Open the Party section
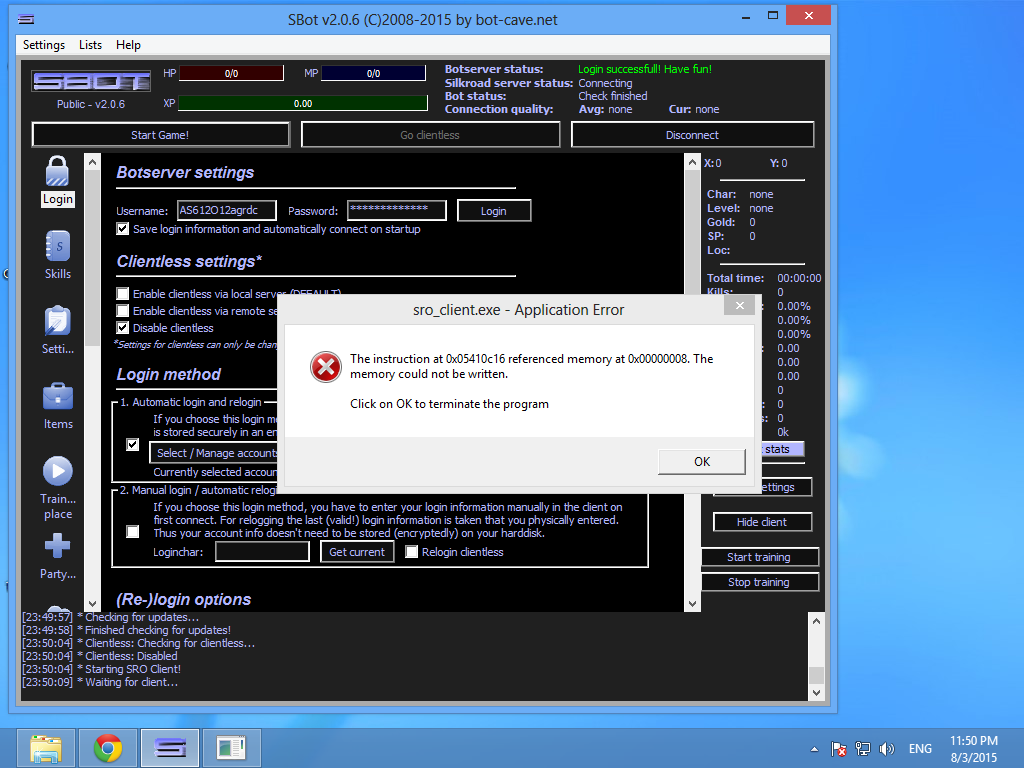The image size is (1024, 768). point(57,556)
